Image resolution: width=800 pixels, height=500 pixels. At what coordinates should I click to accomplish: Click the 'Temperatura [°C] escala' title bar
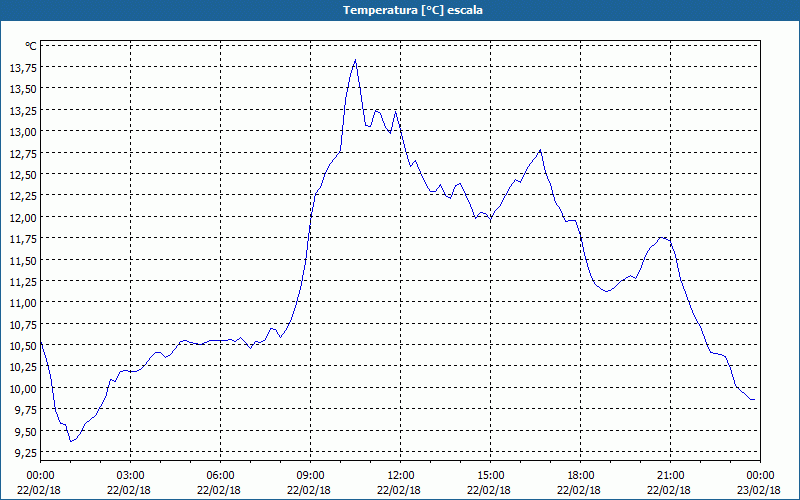[x=400, y=10]
